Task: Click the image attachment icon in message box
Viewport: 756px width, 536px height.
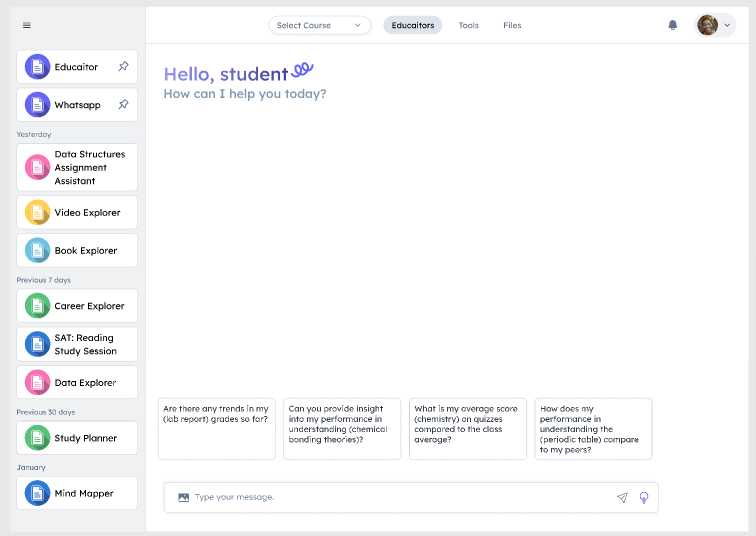Action: tap(183, 497)
